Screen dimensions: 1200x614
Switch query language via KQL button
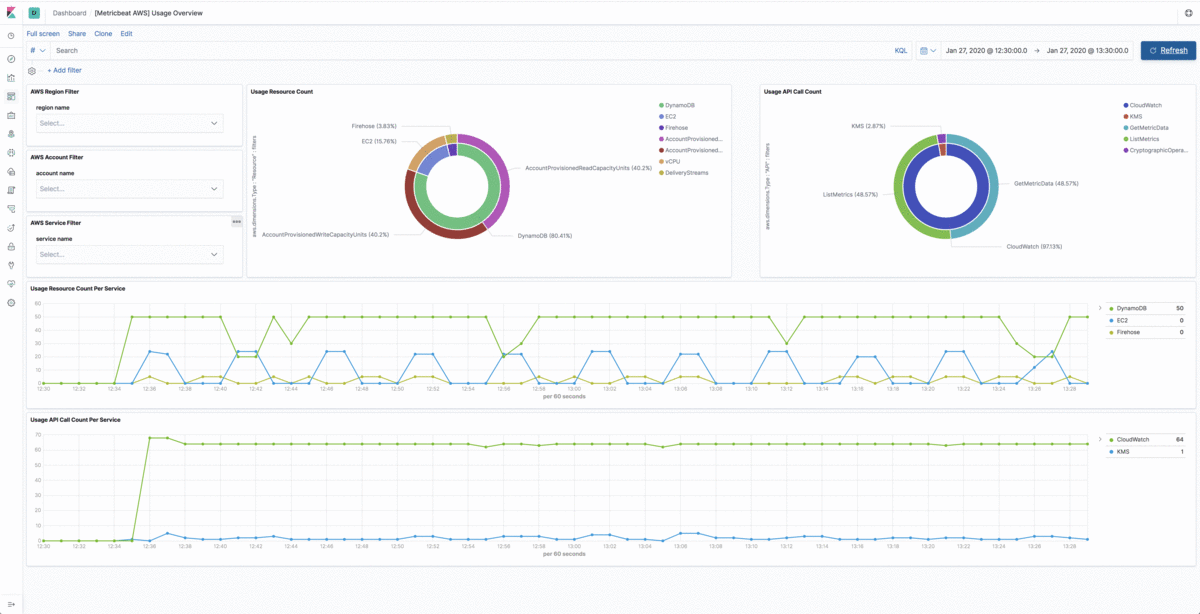[901, 50]
